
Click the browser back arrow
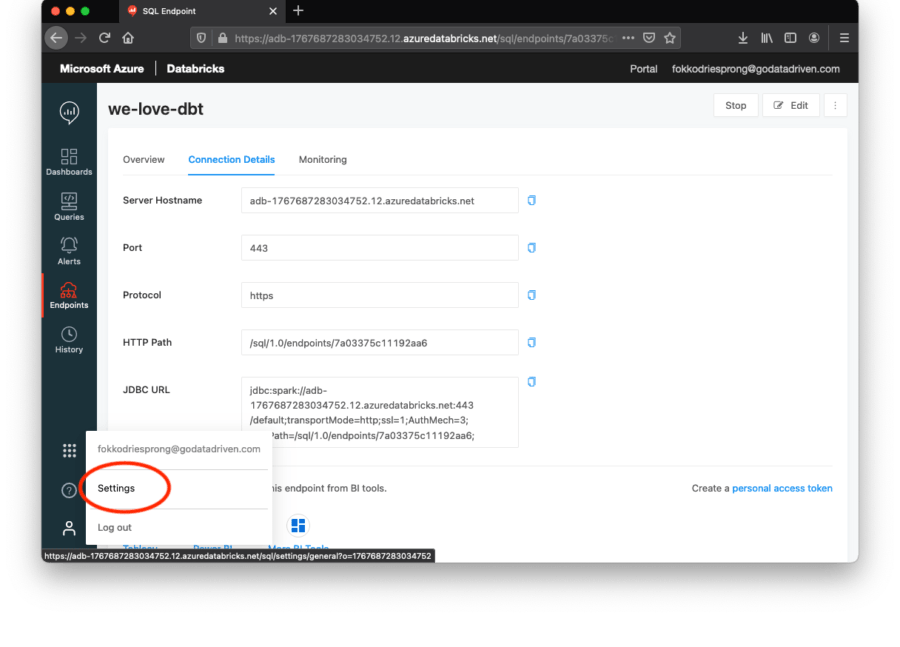point(56,38)
